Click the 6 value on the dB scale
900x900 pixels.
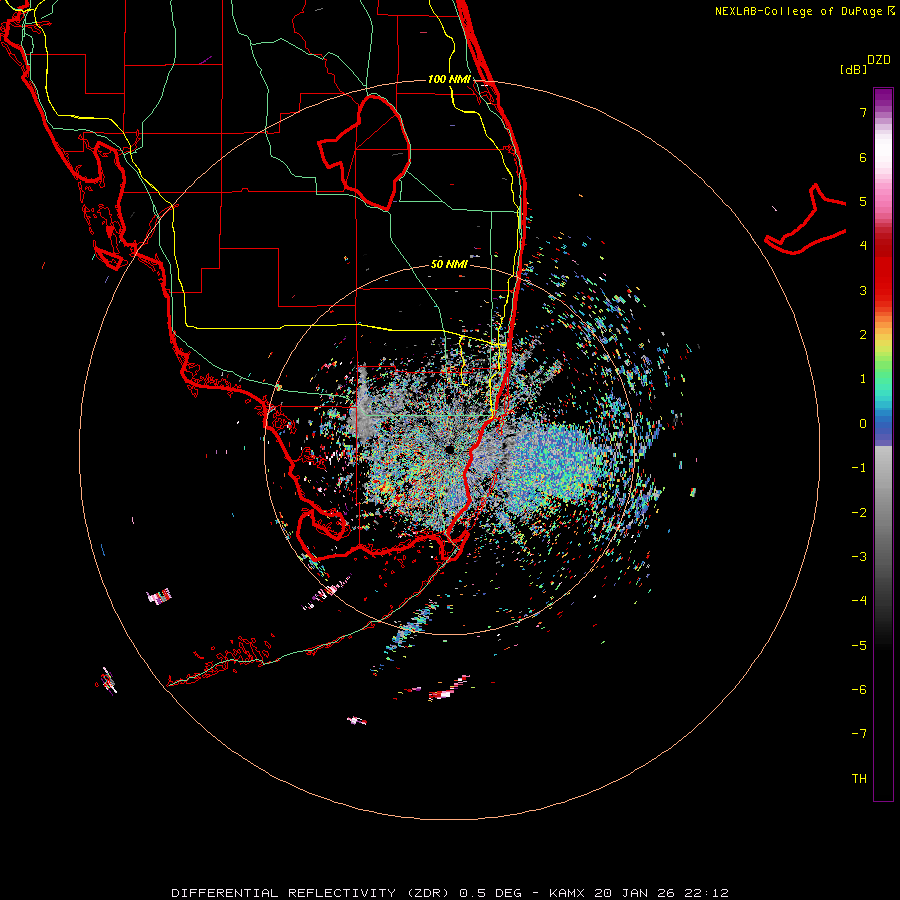point(863,157)
